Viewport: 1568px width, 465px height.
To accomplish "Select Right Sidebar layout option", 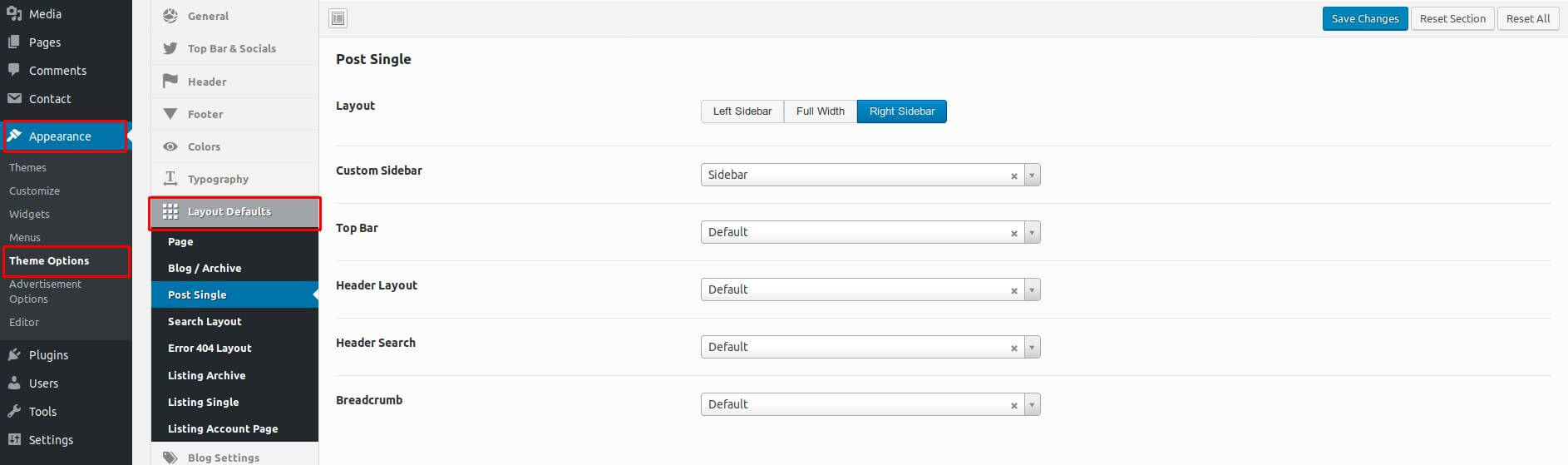I will 902,111.
